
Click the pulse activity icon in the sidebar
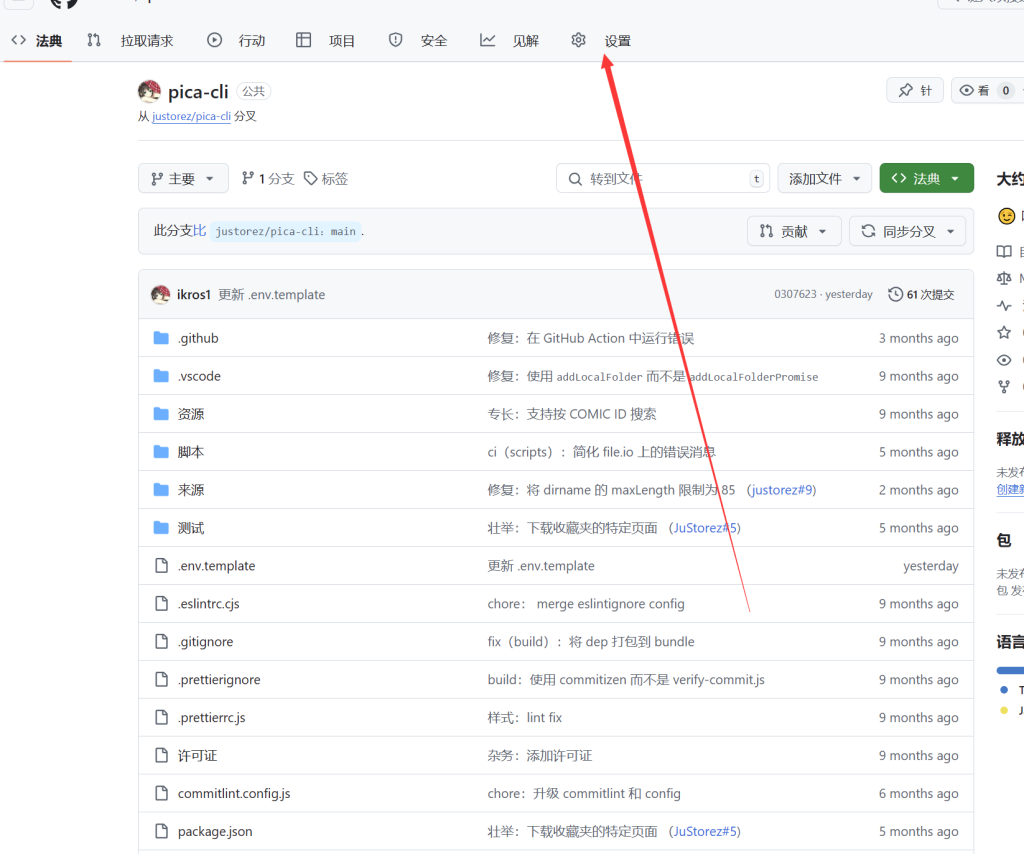point(1004,306)
